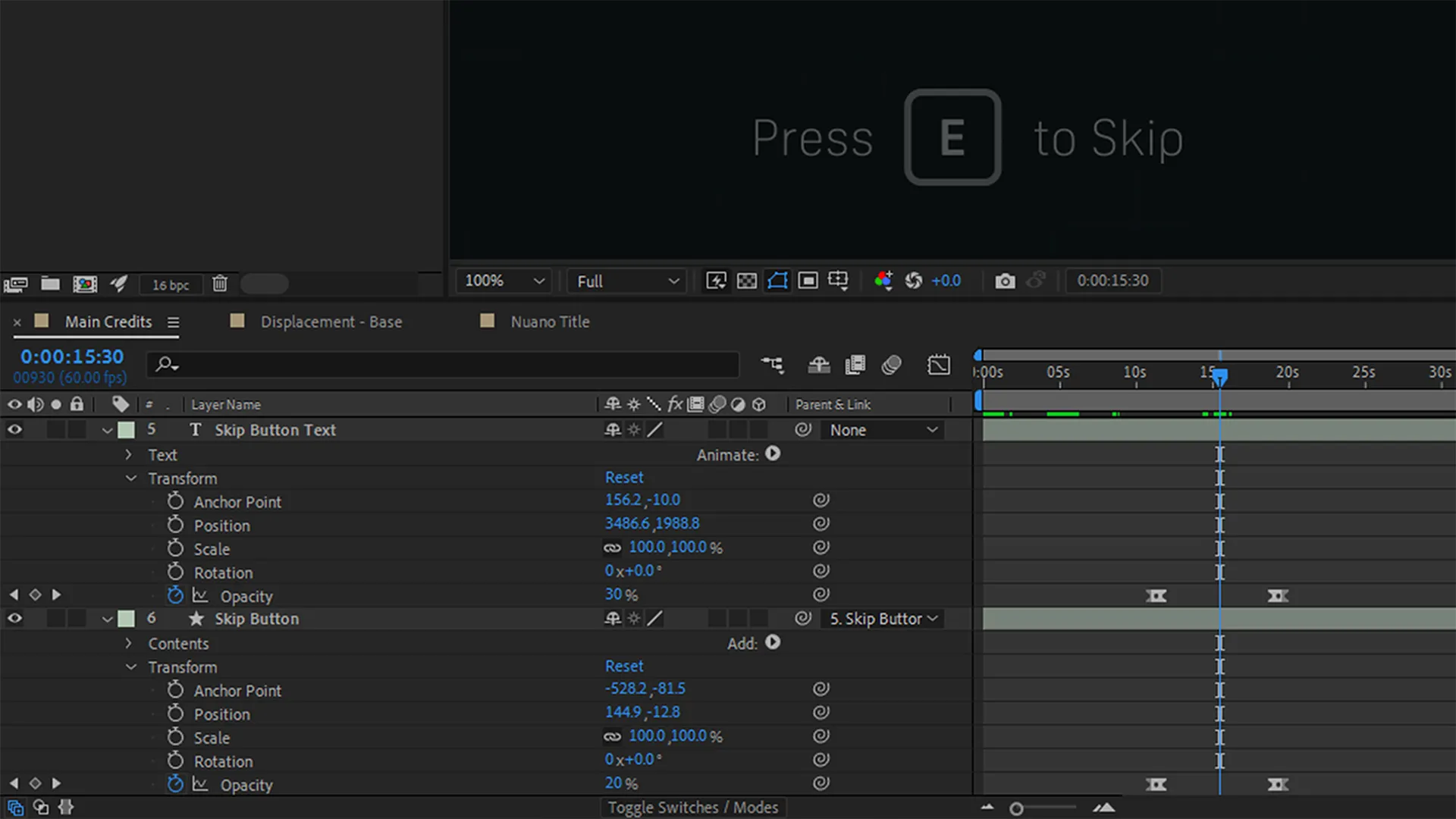This screenshot has width=1456, height=819.
Task: Create new composition icon
Action: tap(85, 284)
